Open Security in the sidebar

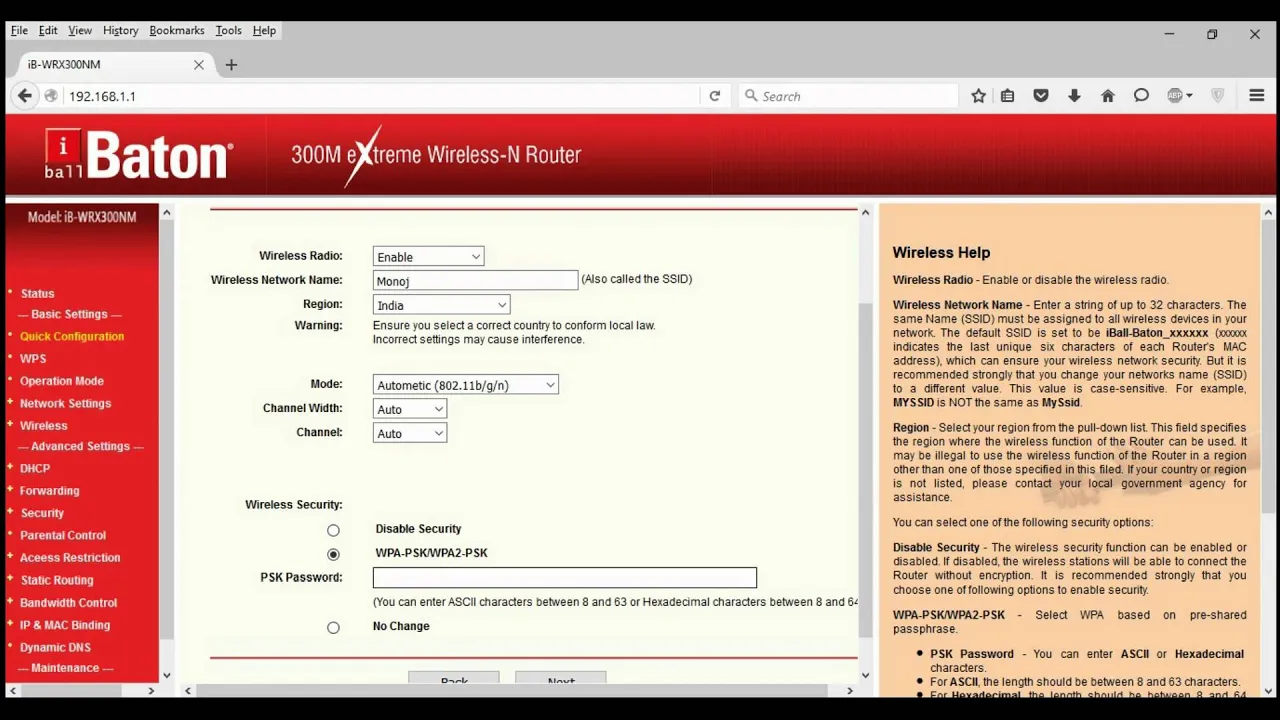tap(42, 513)
